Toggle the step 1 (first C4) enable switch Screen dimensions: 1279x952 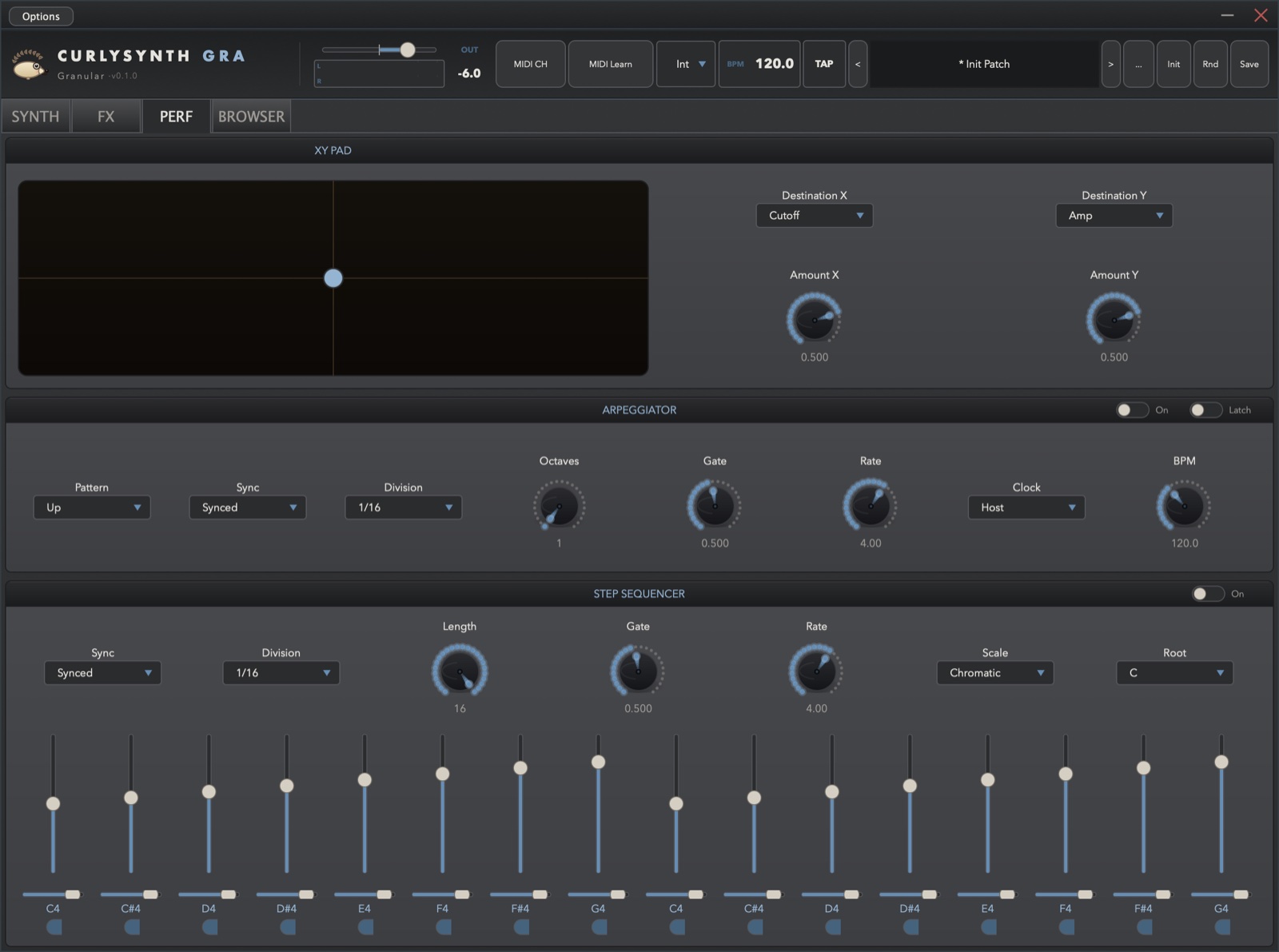[x=54, y=927]
